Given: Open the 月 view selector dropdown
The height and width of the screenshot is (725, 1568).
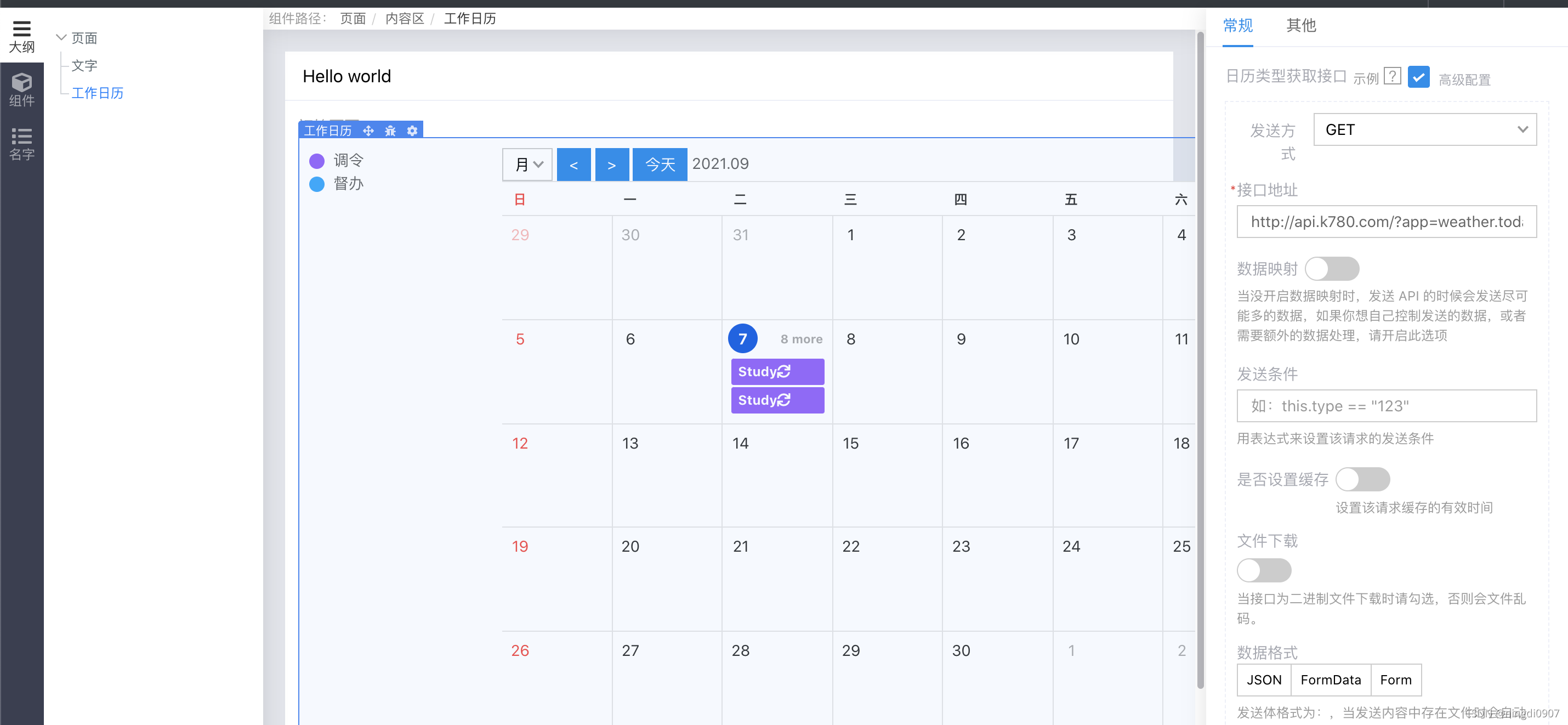Looking at the screenshot, I should coord(527,165).
